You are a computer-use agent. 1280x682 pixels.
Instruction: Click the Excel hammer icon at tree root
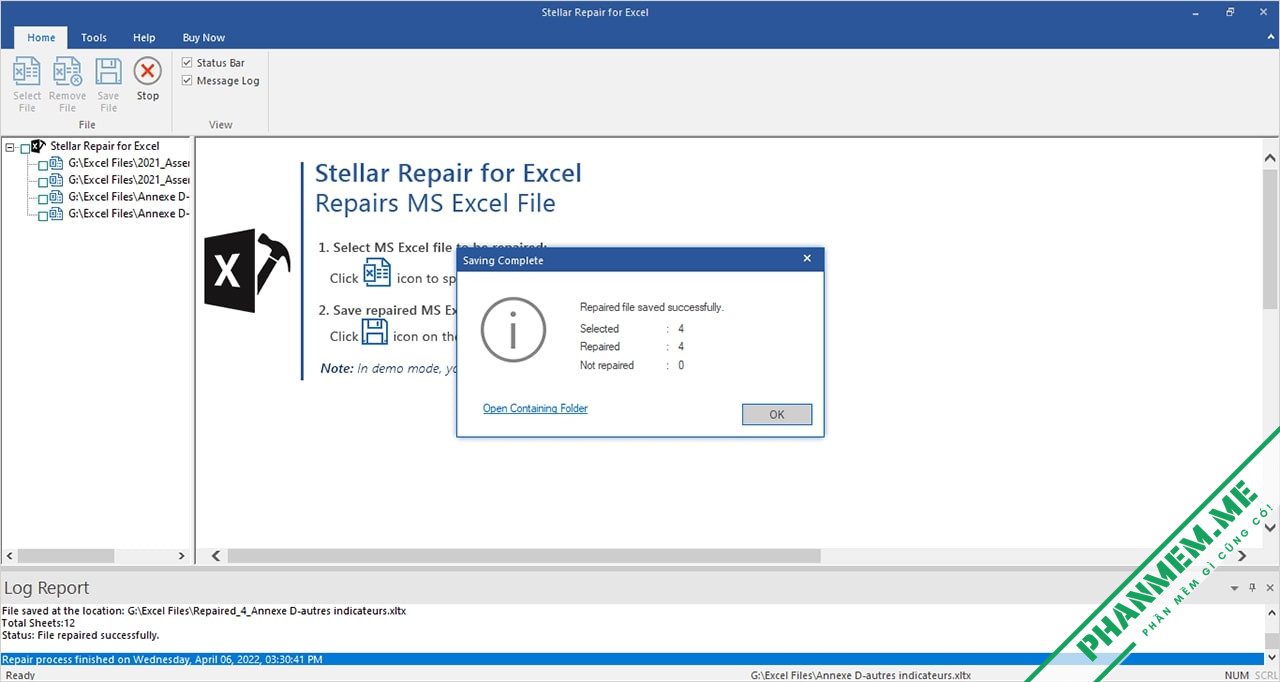tap(40, 146)
